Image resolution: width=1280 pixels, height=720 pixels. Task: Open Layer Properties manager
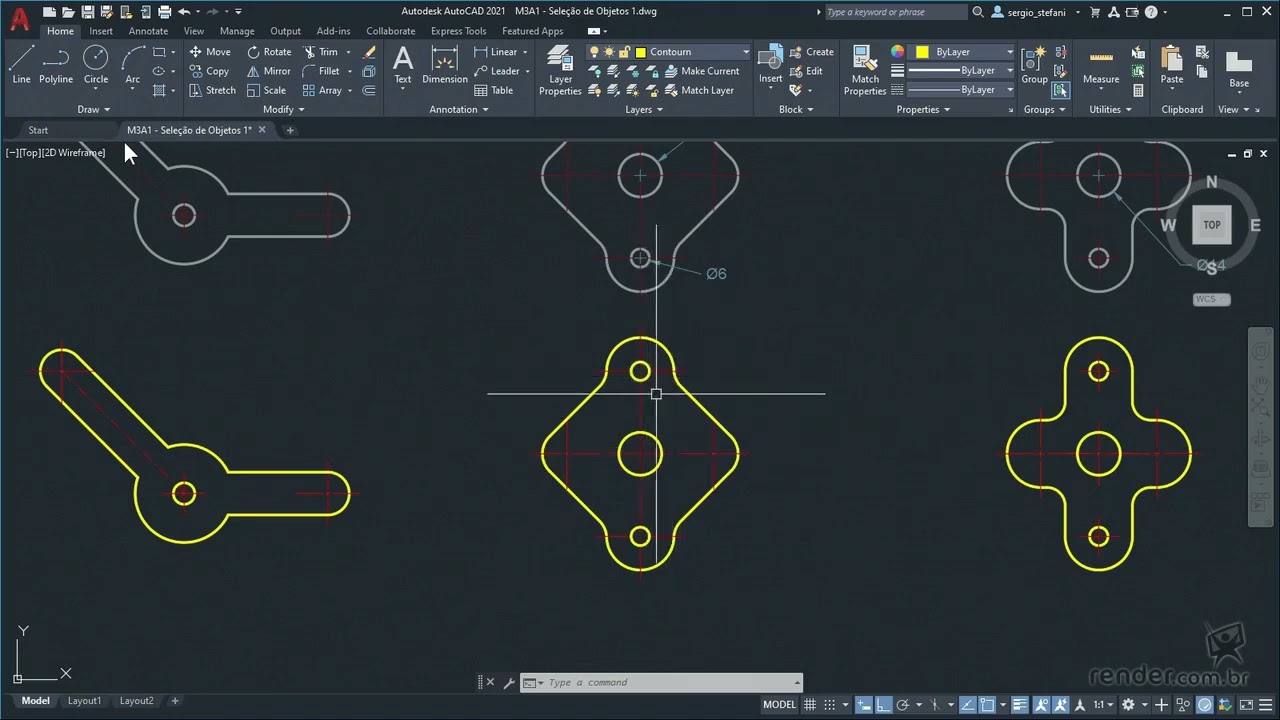click(x=560, y=71)
